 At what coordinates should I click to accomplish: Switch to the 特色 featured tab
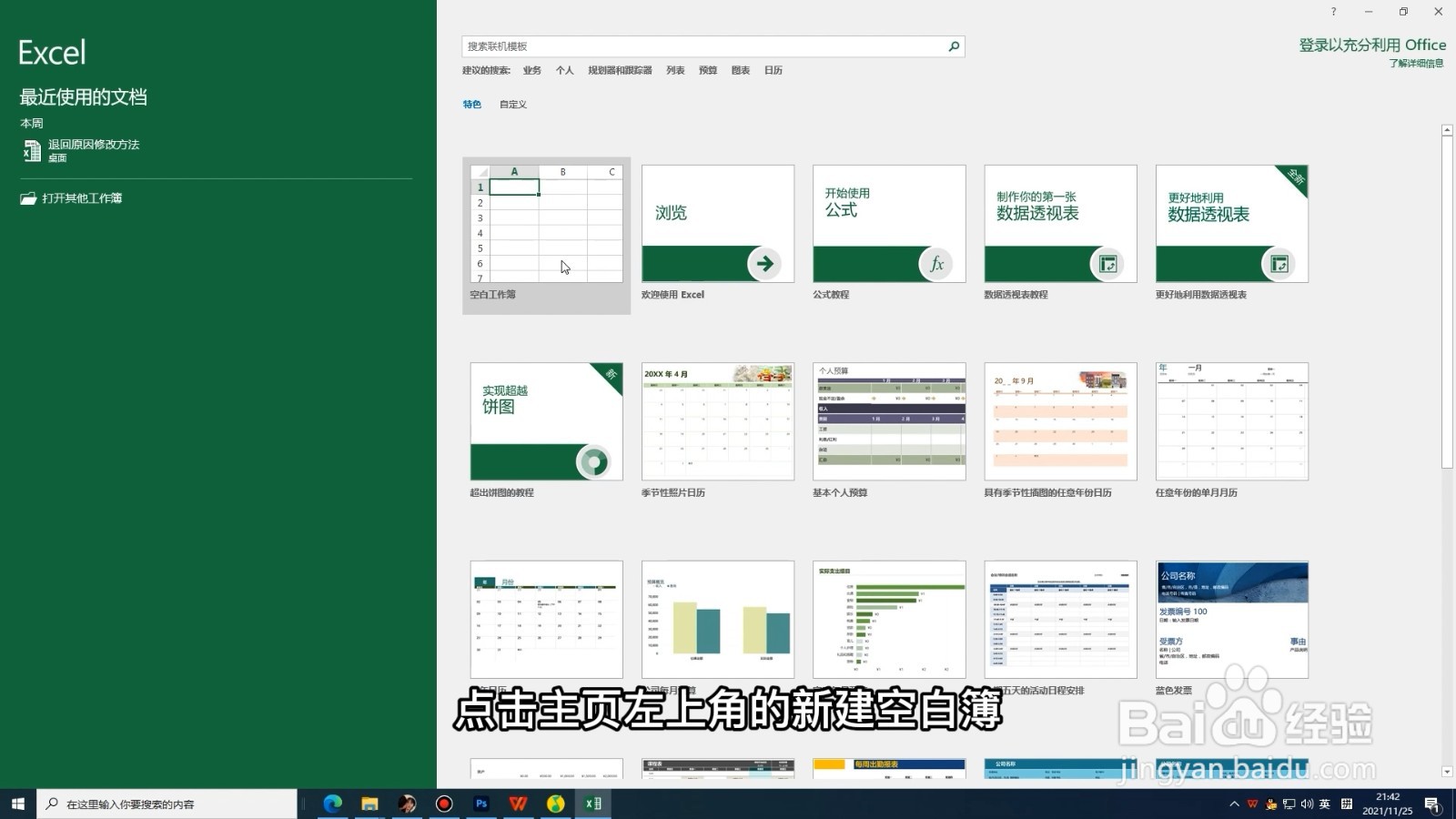click(x=471, y=105)
